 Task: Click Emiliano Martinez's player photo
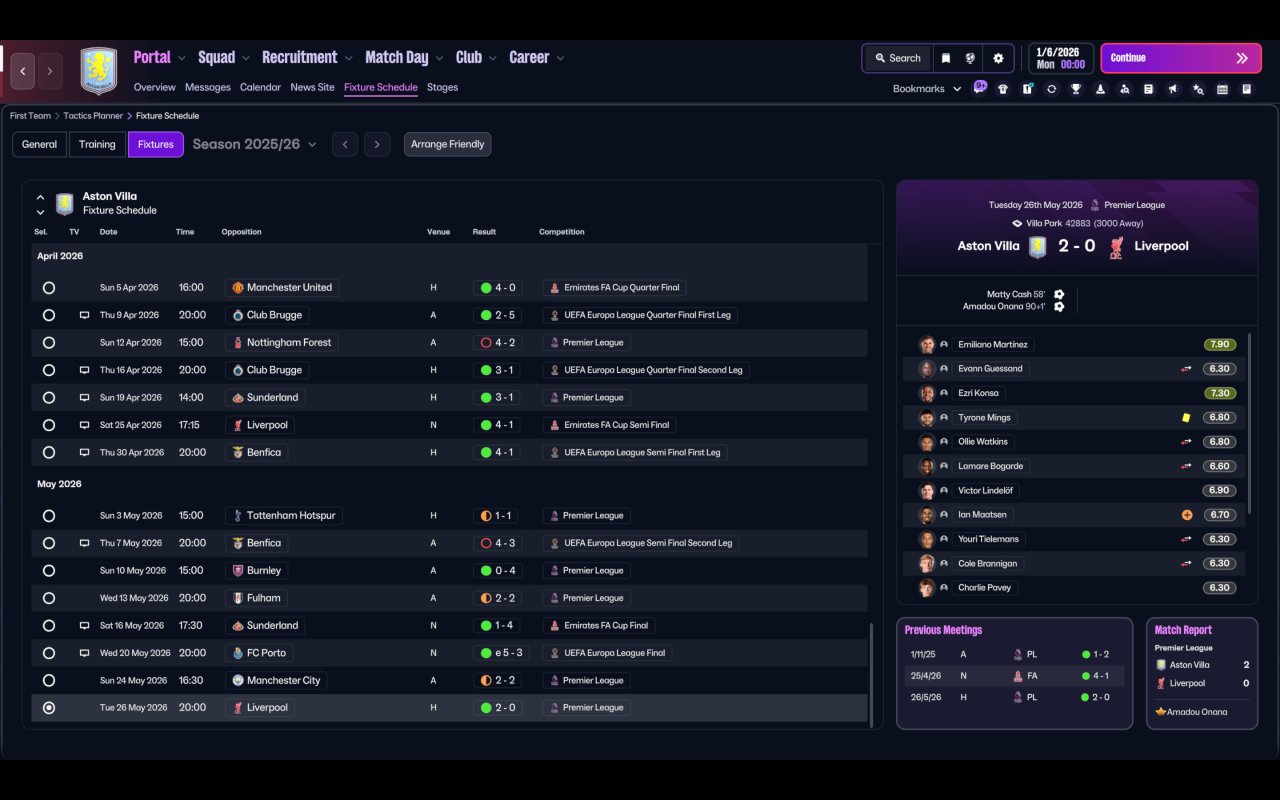[x=927, y=344]
